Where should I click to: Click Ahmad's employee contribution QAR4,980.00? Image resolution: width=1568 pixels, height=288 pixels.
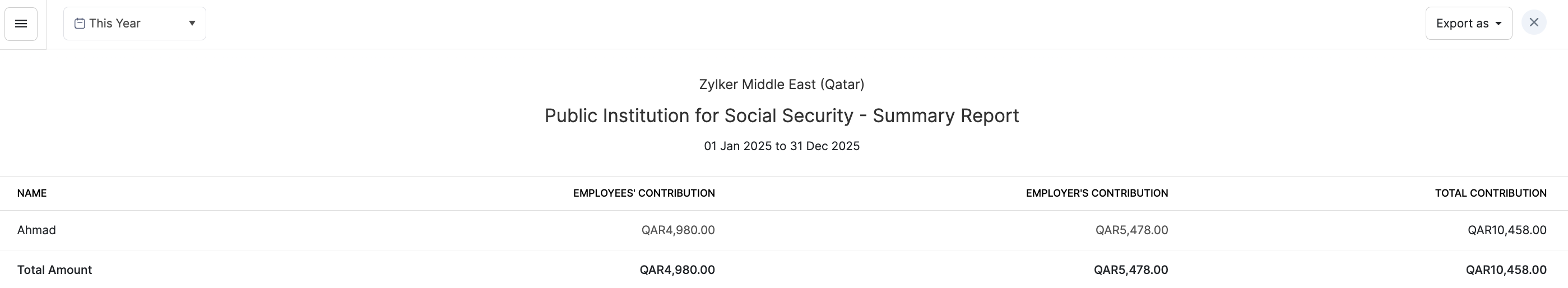[678, 230]
